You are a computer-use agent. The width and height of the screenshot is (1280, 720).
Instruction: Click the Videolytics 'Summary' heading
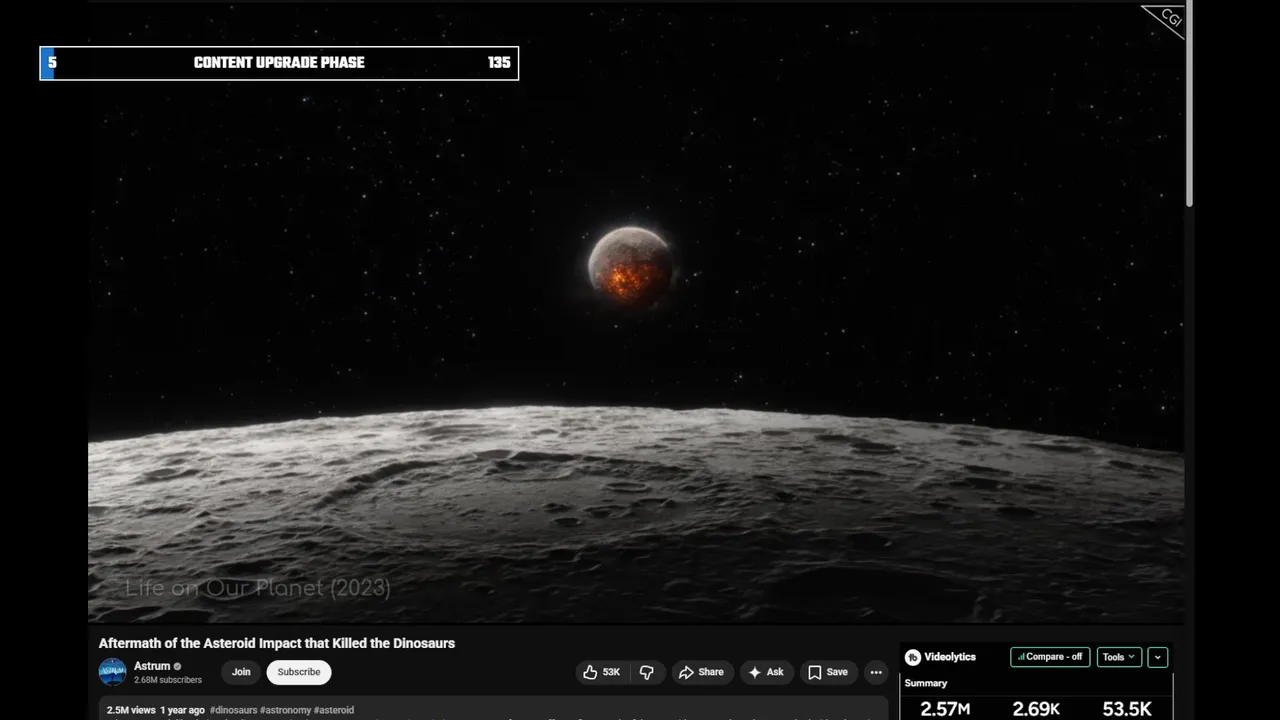[926, 683]
